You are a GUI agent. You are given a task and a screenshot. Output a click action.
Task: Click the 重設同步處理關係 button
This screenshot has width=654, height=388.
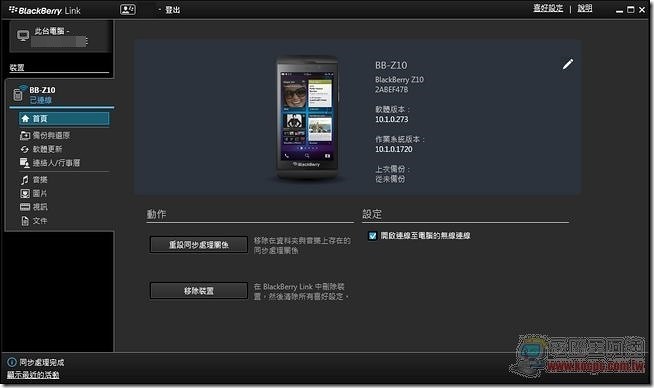(199, 245)
